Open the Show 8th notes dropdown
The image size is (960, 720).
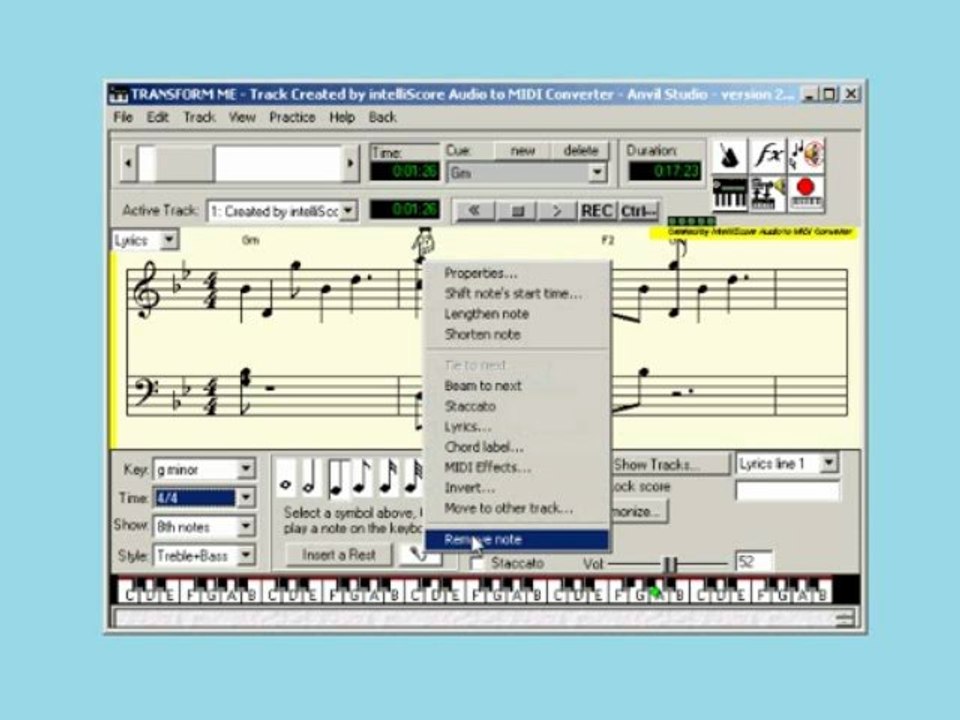[x=246, y=527]
